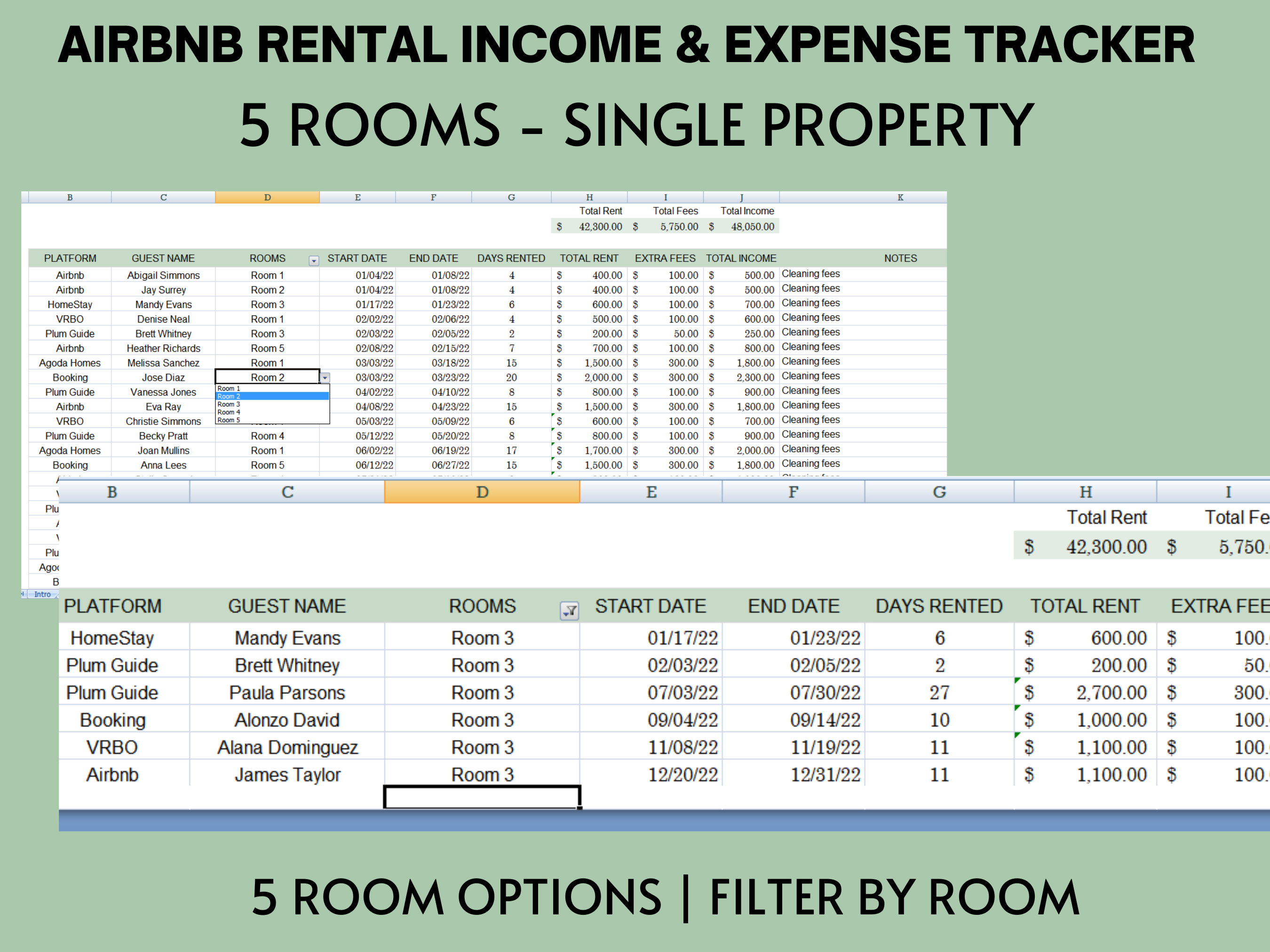Open the Room 2 cell dropdown arrow
Image resolution: width=1270 pixels, height=952 pixels.
[325, 377]
